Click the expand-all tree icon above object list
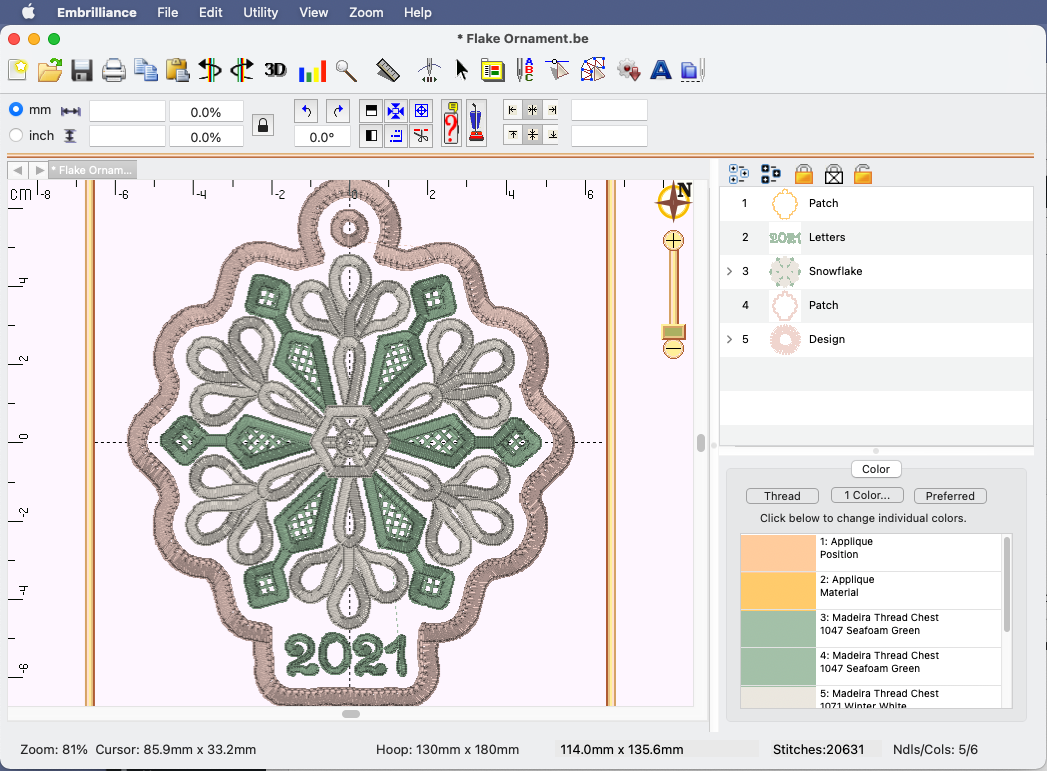 click(x=739, y=174)
